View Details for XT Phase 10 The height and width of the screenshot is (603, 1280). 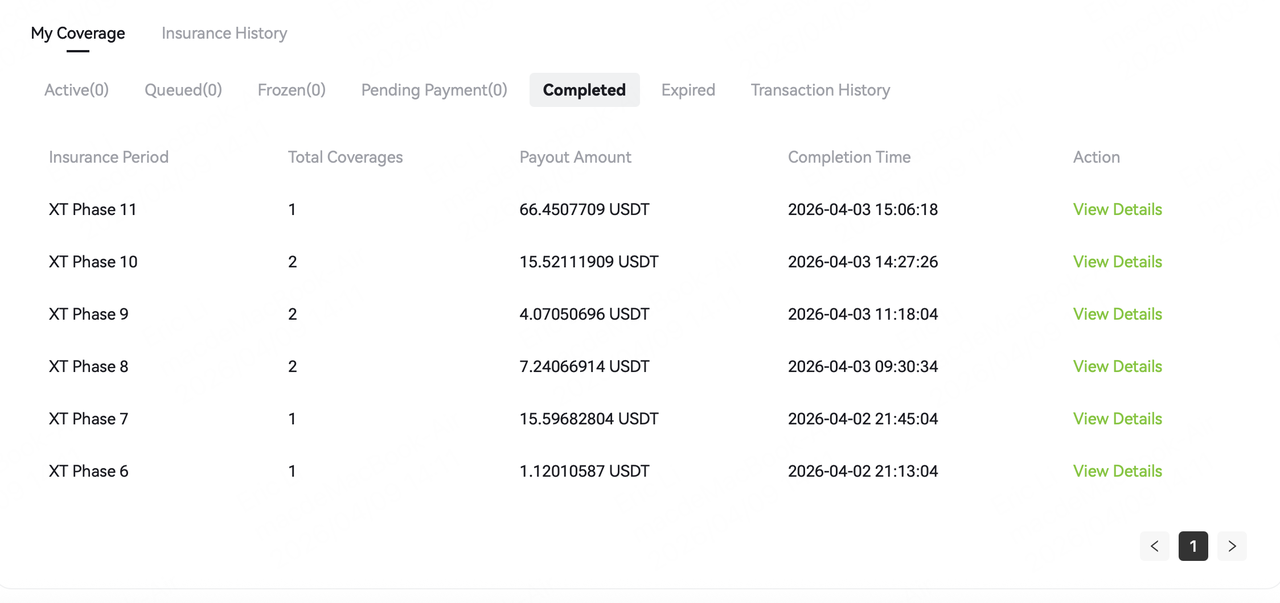(1117, 262)
